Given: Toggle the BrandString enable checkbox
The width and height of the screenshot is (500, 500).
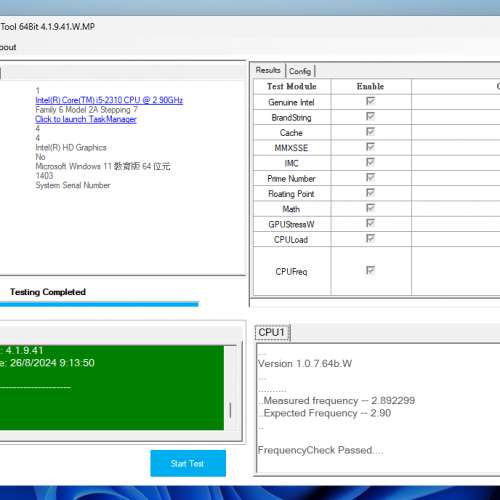Looking at the screenshot, I should point(370,116).
